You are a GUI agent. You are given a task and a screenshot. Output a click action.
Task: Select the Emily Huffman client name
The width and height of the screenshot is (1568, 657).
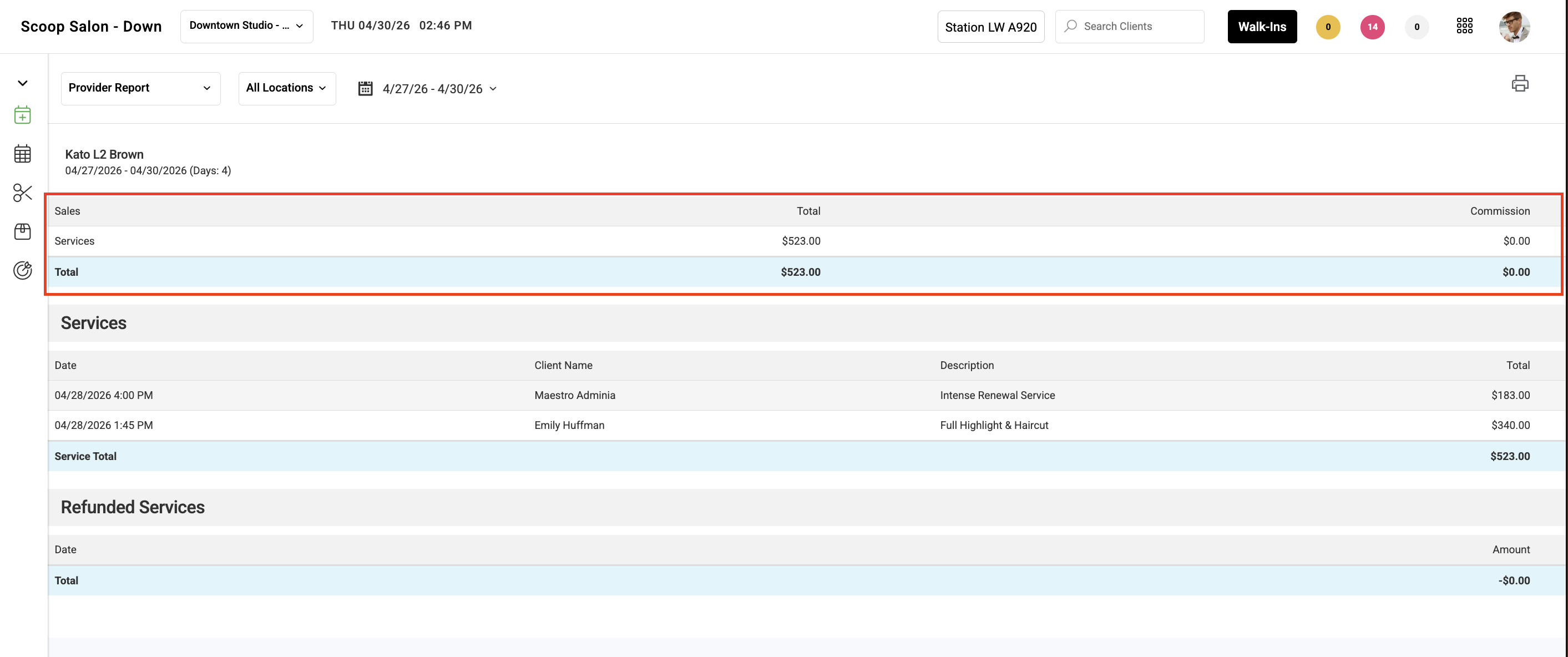(x=569, y=426)
